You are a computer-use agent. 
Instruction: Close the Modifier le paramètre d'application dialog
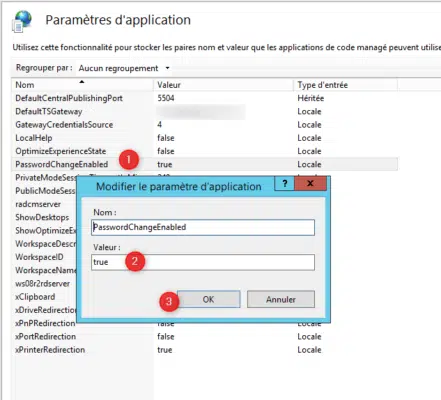310,183
